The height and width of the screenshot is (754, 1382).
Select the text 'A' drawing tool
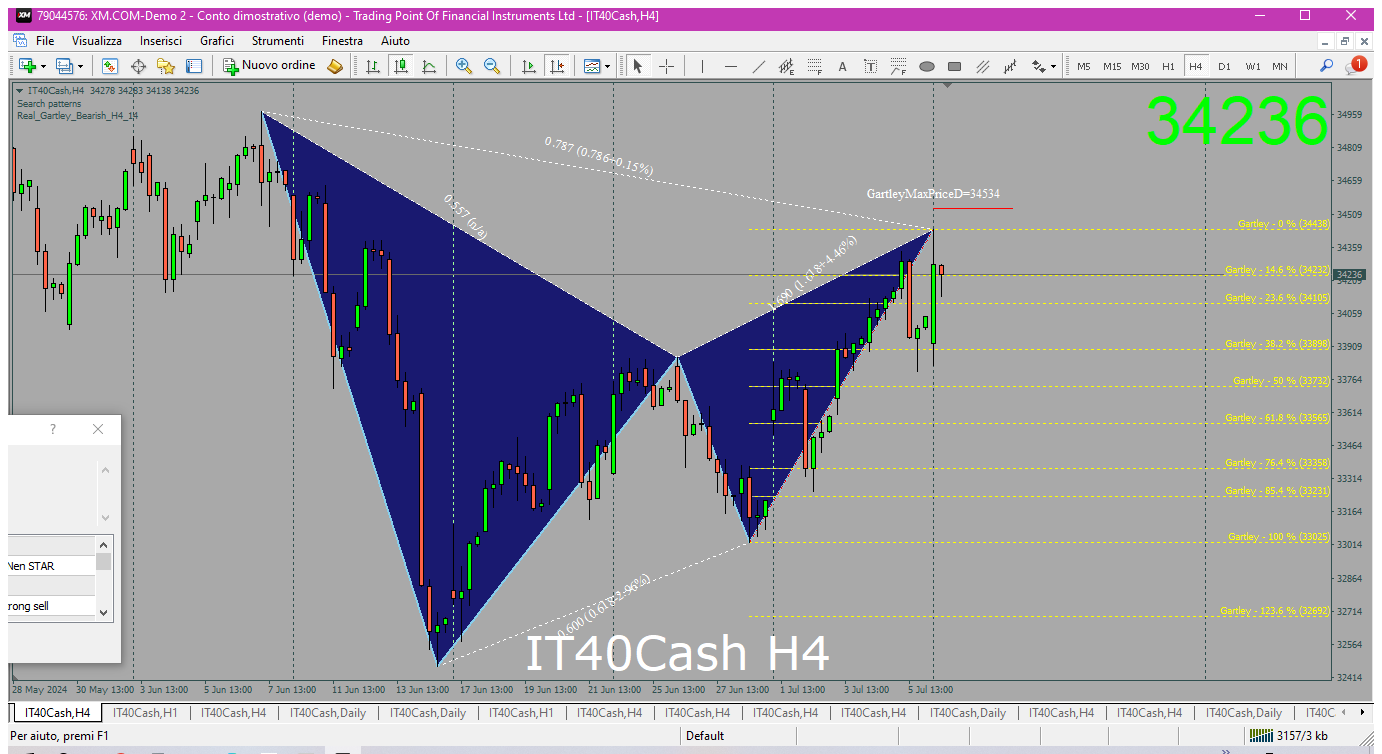click(x=843, y=66)
